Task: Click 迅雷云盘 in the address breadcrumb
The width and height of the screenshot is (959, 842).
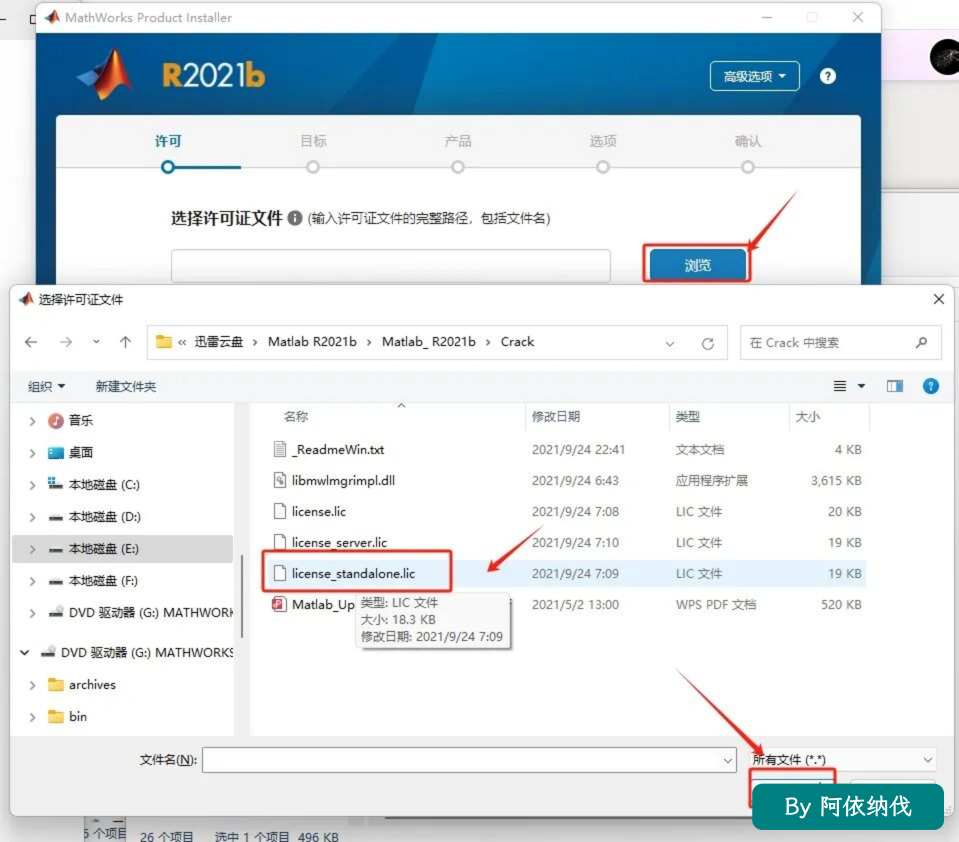Action: [218, 342]
